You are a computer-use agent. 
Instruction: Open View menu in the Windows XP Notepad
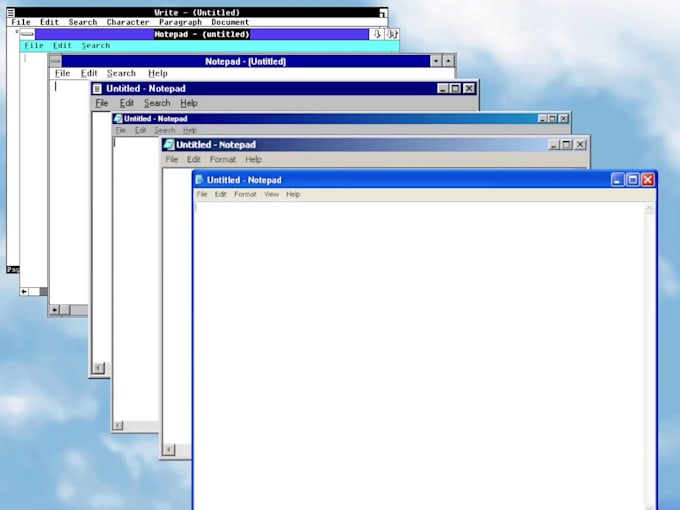click(x=271, y=194)
